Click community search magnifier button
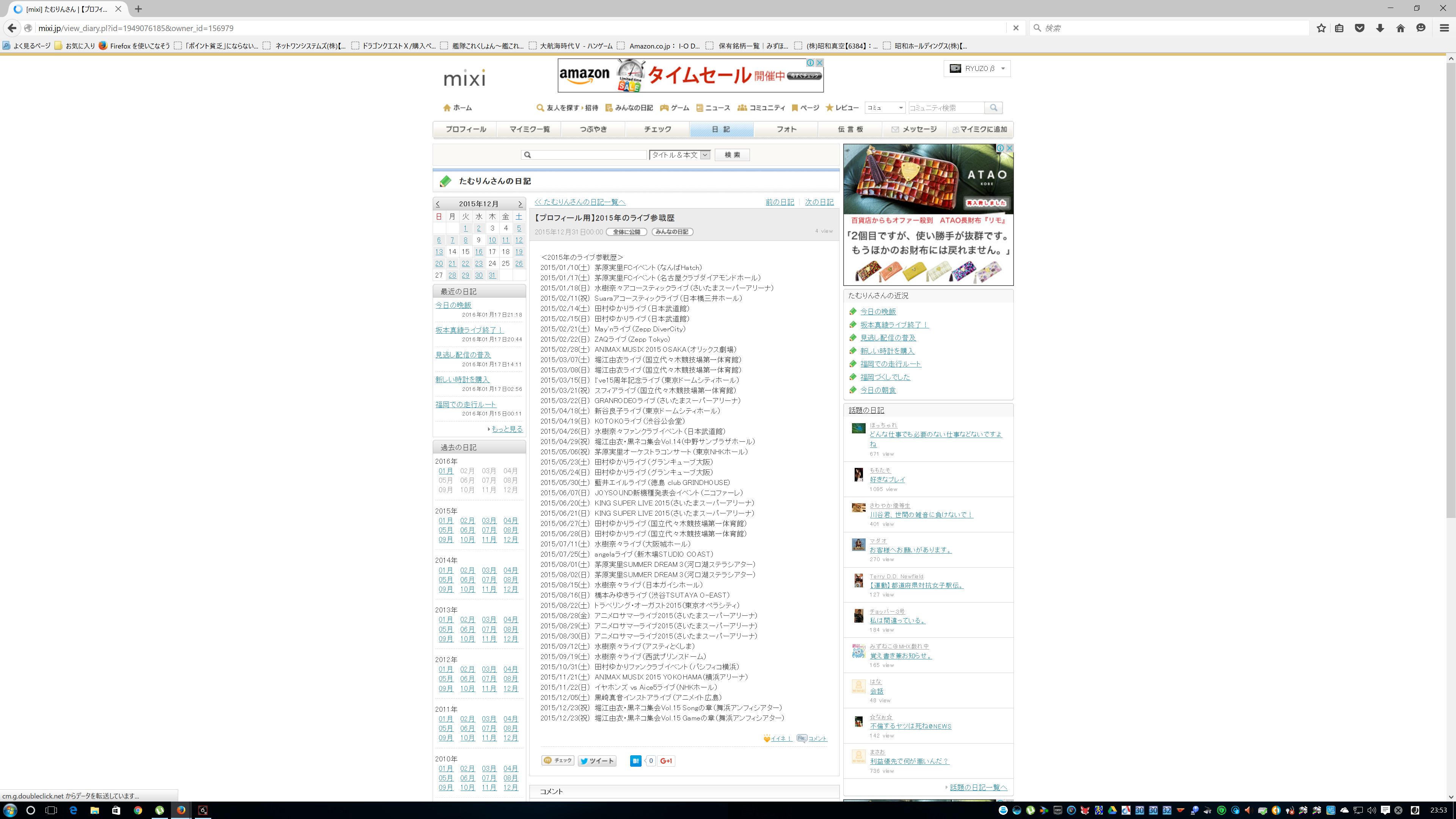 (993, 107)
